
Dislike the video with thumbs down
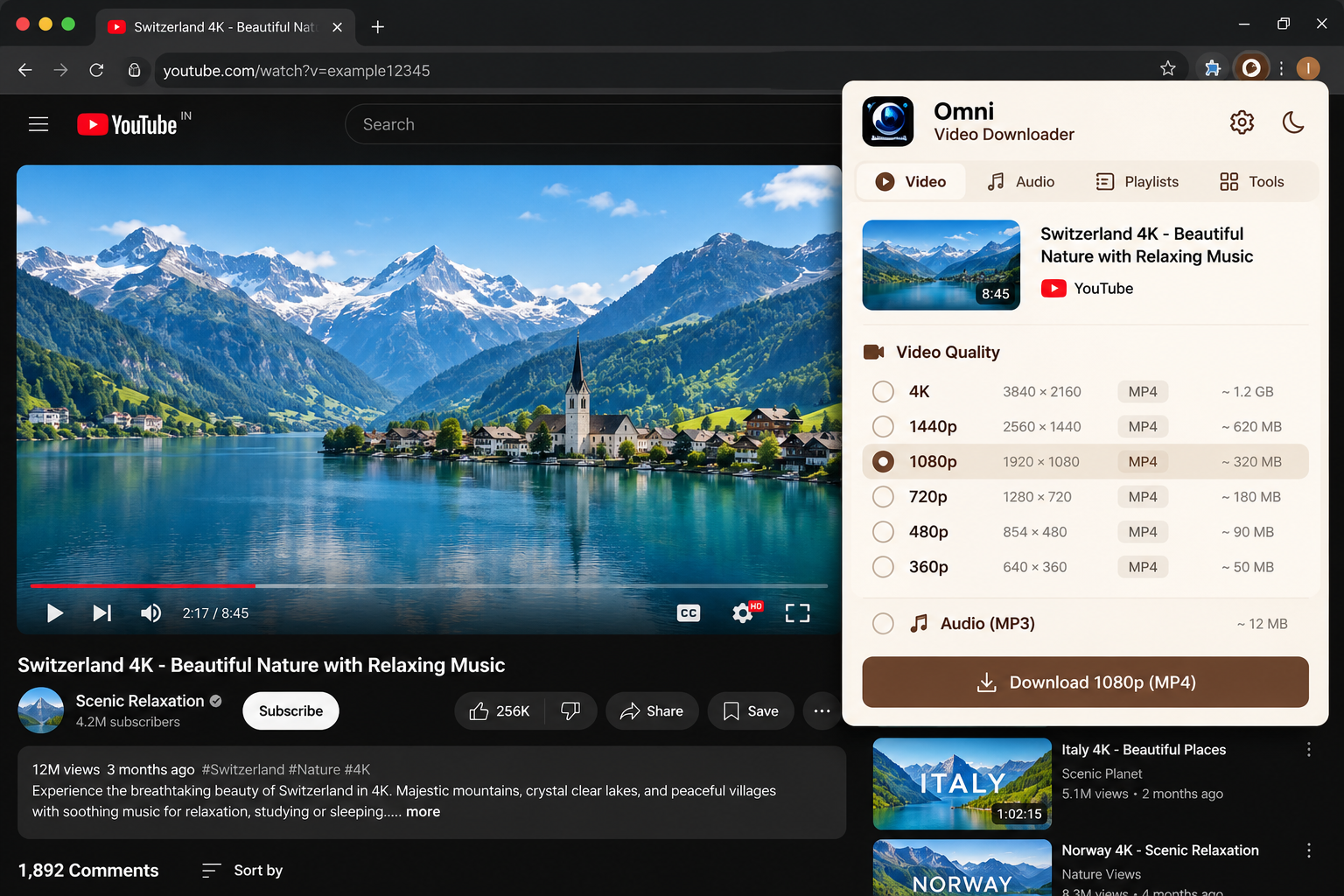[x=570, y=711]
